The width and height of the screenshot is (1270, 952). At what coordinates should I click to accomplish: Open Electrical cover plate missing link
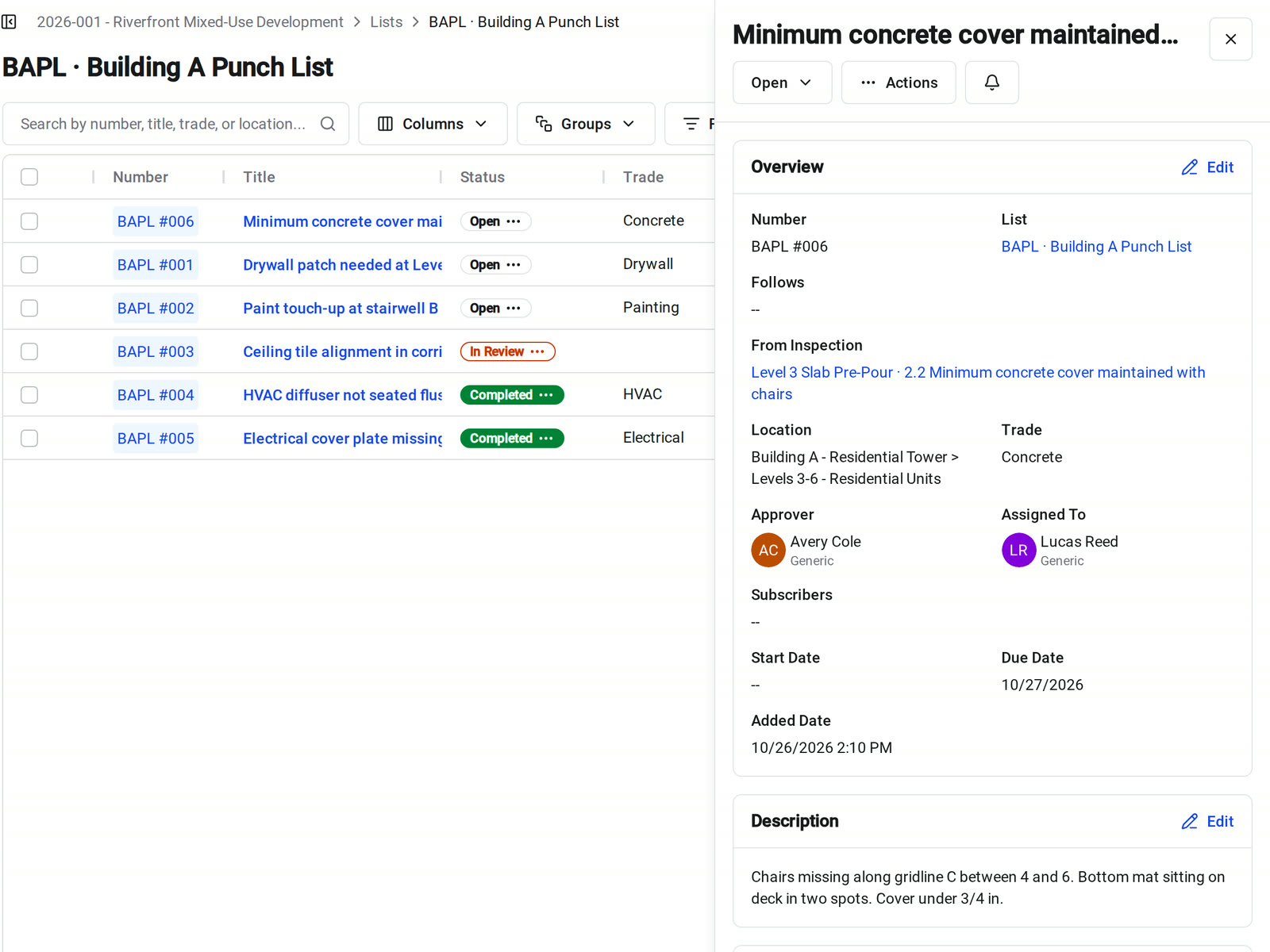[x=343, y=439]
